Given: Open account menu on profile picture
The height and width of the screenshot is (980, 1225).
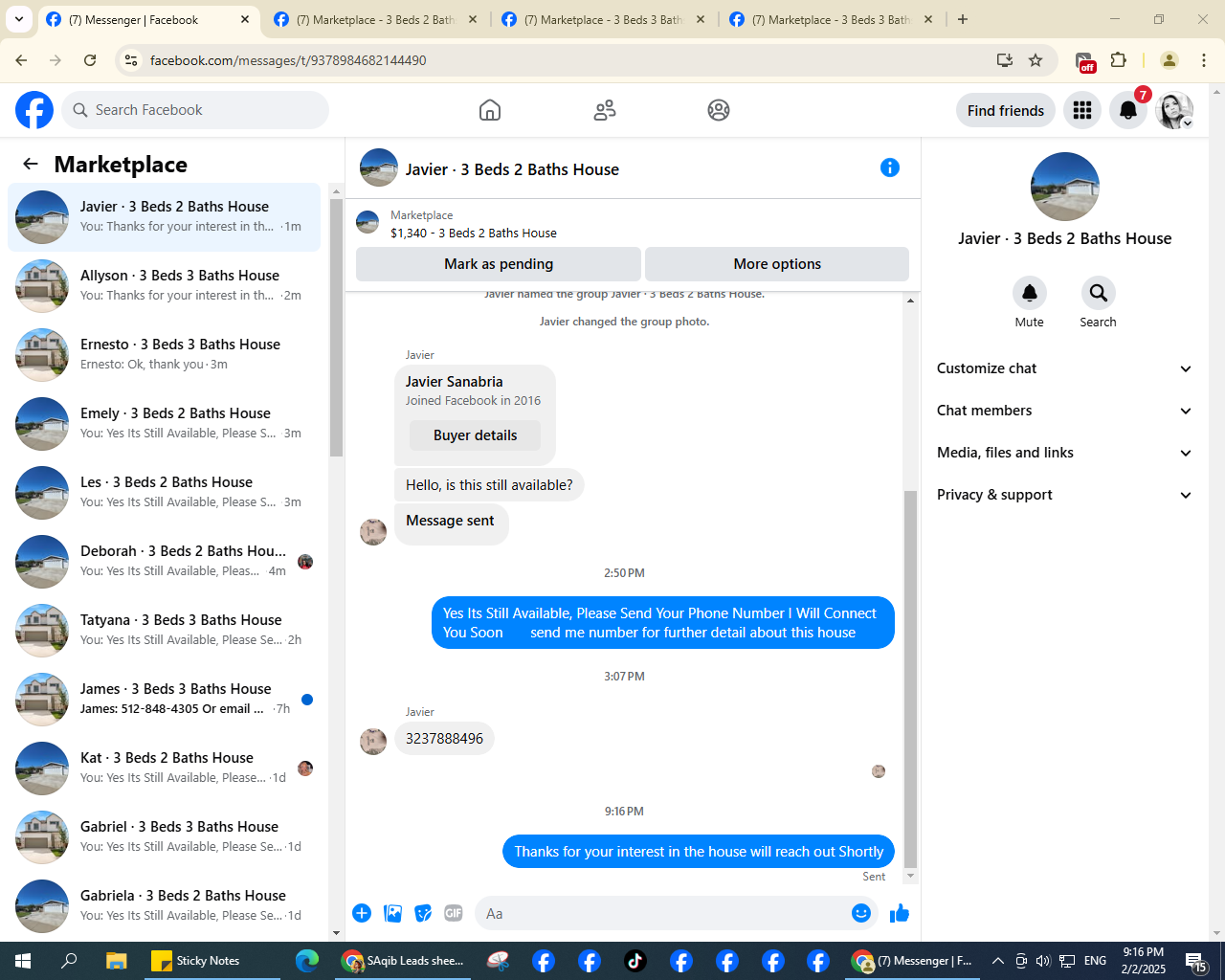Looking at the screenshot, I should (1174, 110).
